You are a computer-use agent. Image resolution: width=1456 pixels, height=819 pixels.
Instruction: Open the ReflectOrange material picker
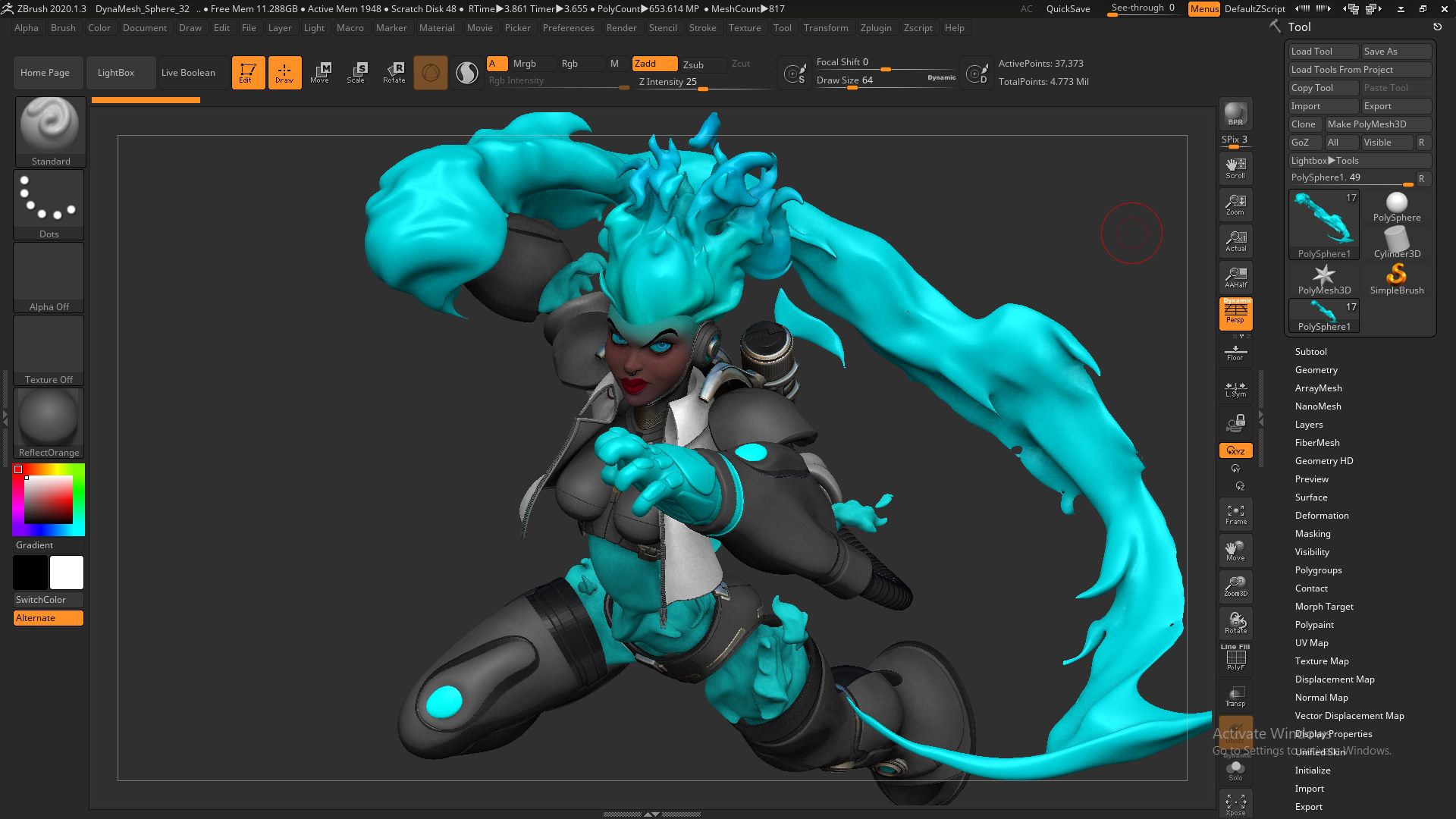[49, 422]
